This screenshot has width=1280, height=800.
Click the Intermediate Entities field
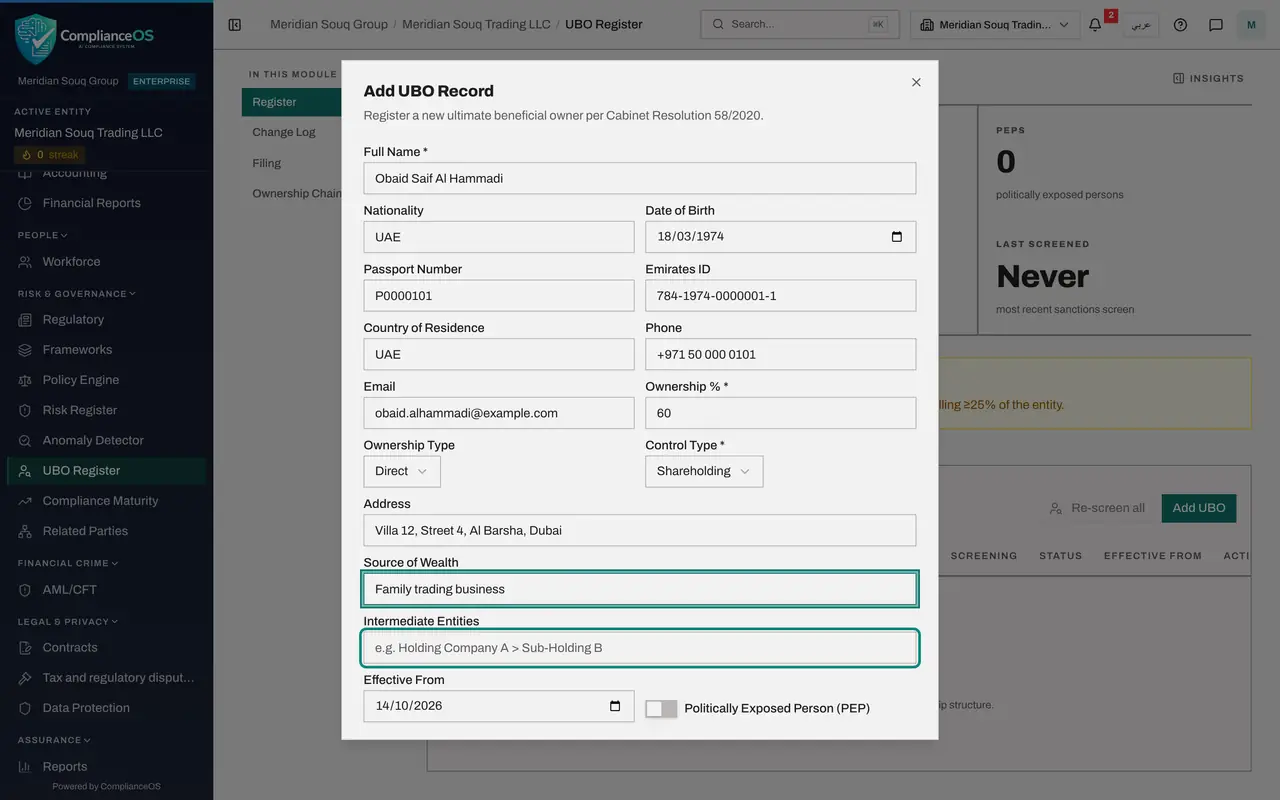[640, 648]
